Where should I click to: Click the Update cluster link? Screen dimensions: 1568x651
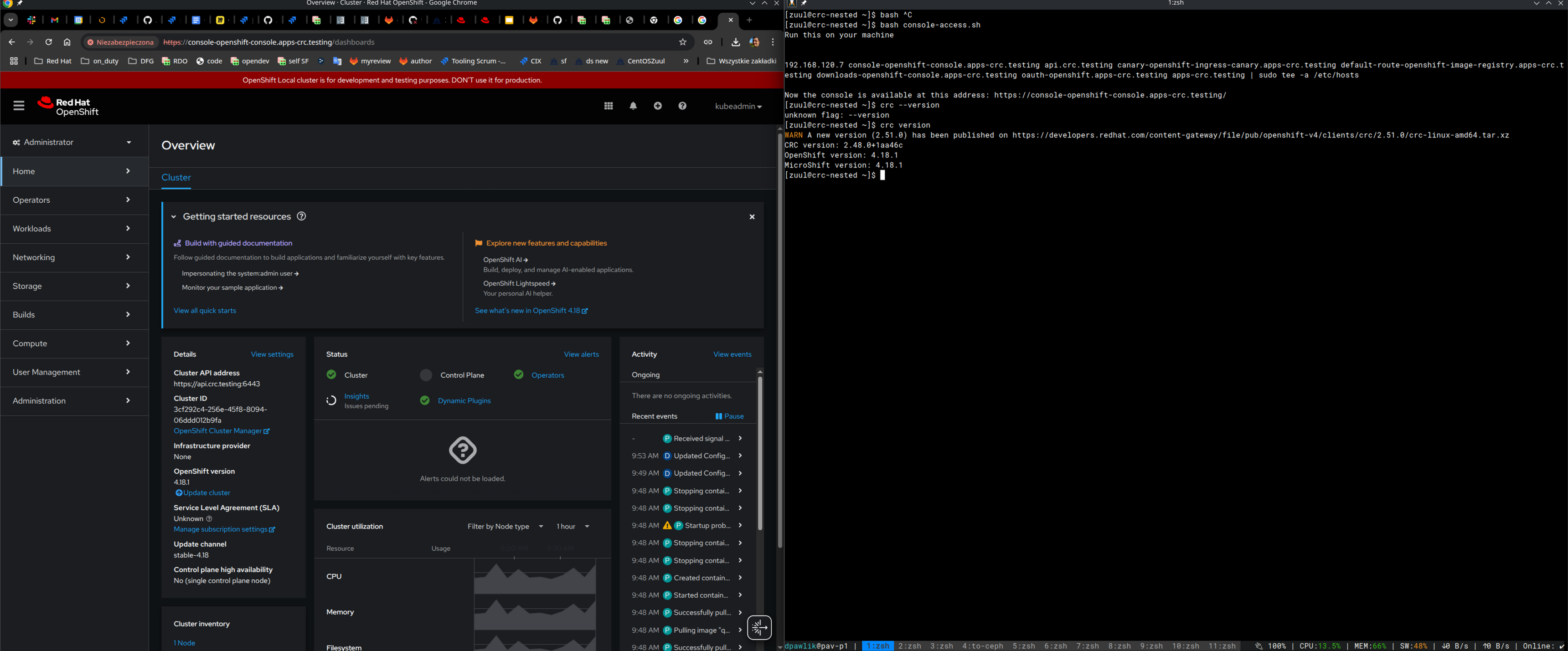pos(206,493)
